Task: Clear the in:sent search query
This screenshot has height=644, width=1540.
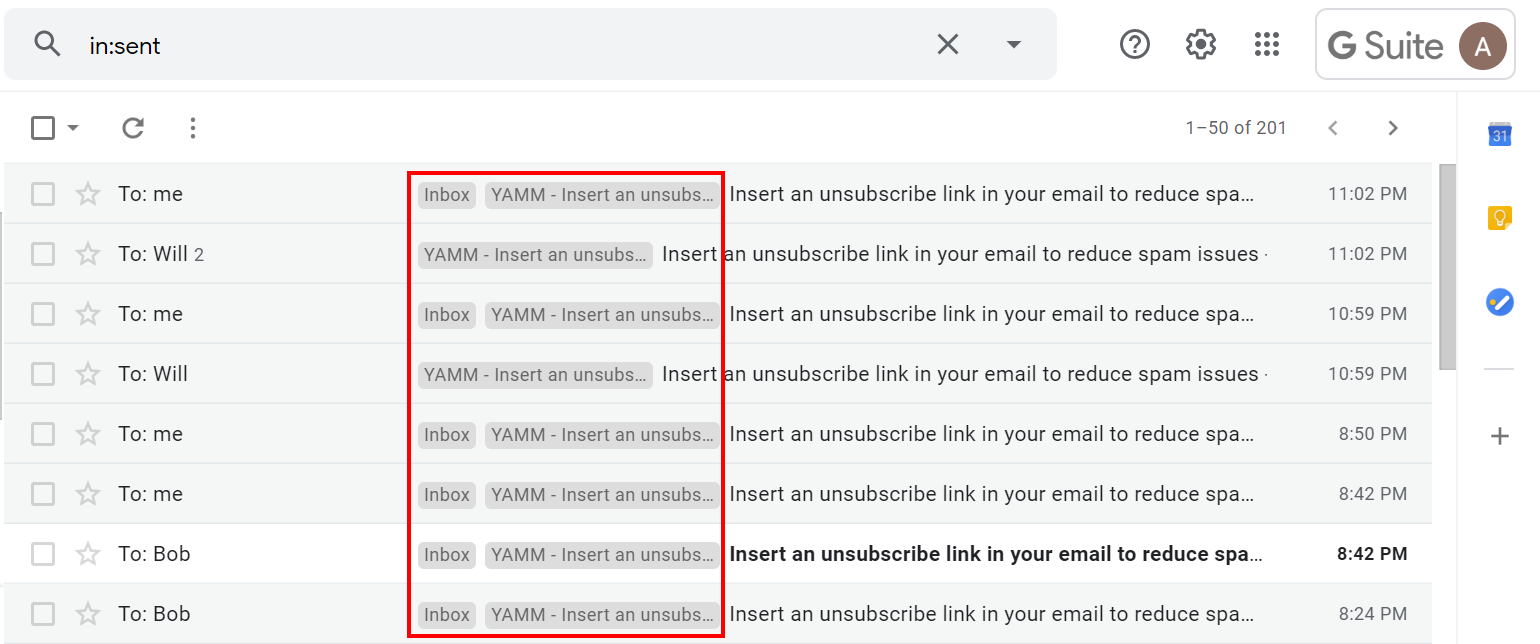Action: coord(947,44)
